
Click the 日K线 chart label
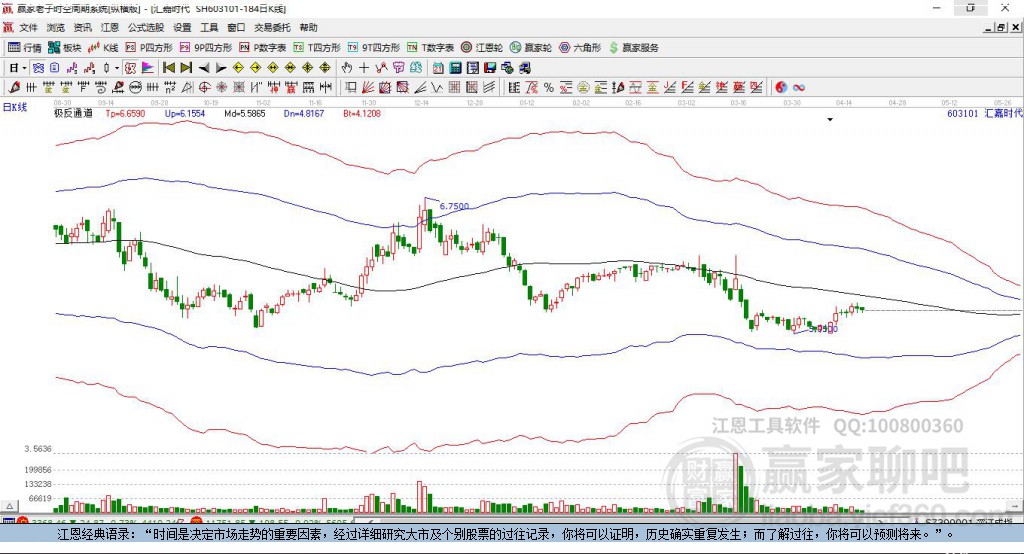(x=14, y=107)
